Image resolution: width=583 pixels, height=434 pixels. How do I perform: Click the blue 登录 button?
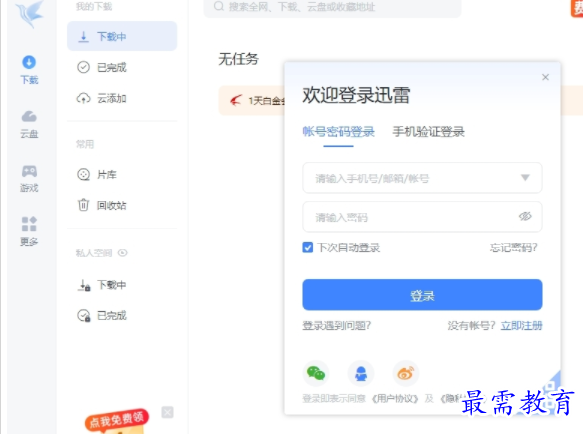[x=422, y=295]
